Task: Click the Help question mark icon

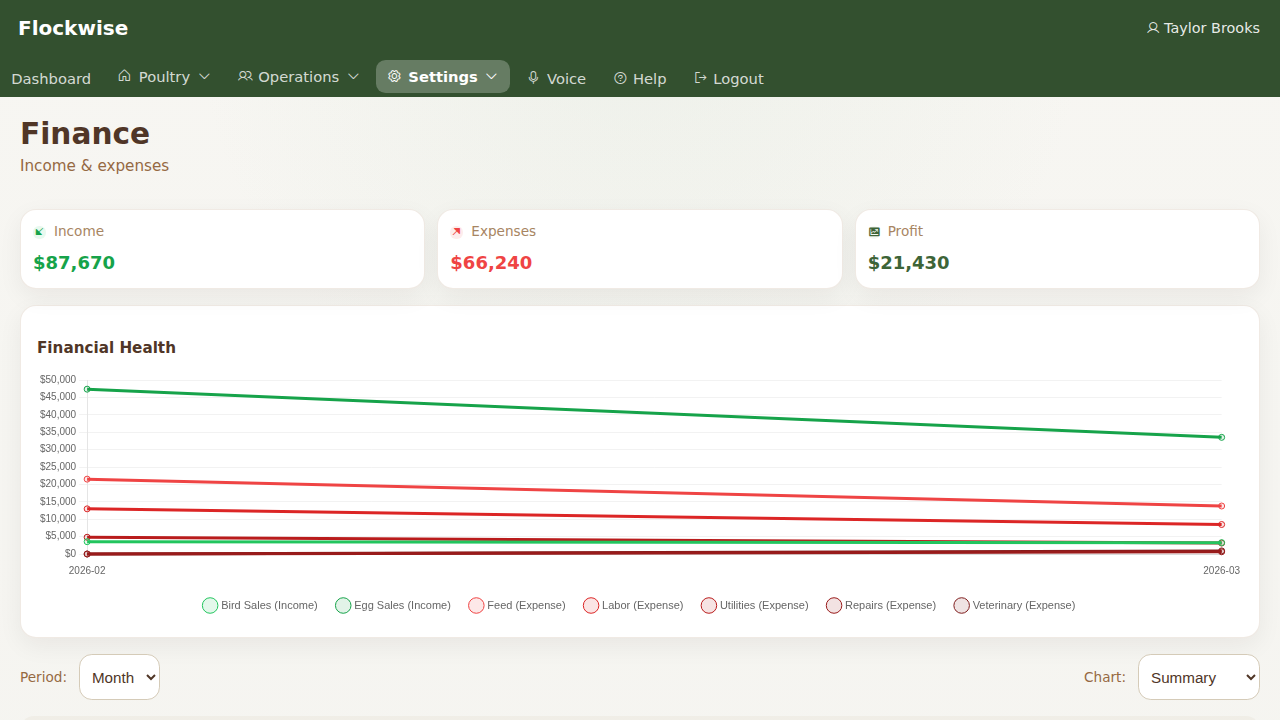Action: coord(621,78)
